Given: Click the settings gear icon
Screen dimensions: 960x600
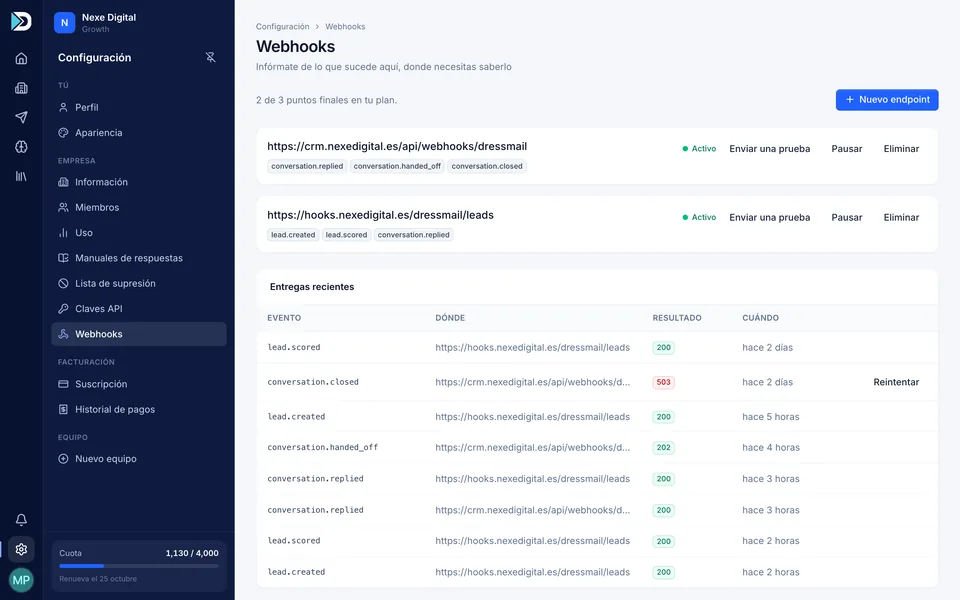Looking at the screenshot, I should [x=21, y=549].
